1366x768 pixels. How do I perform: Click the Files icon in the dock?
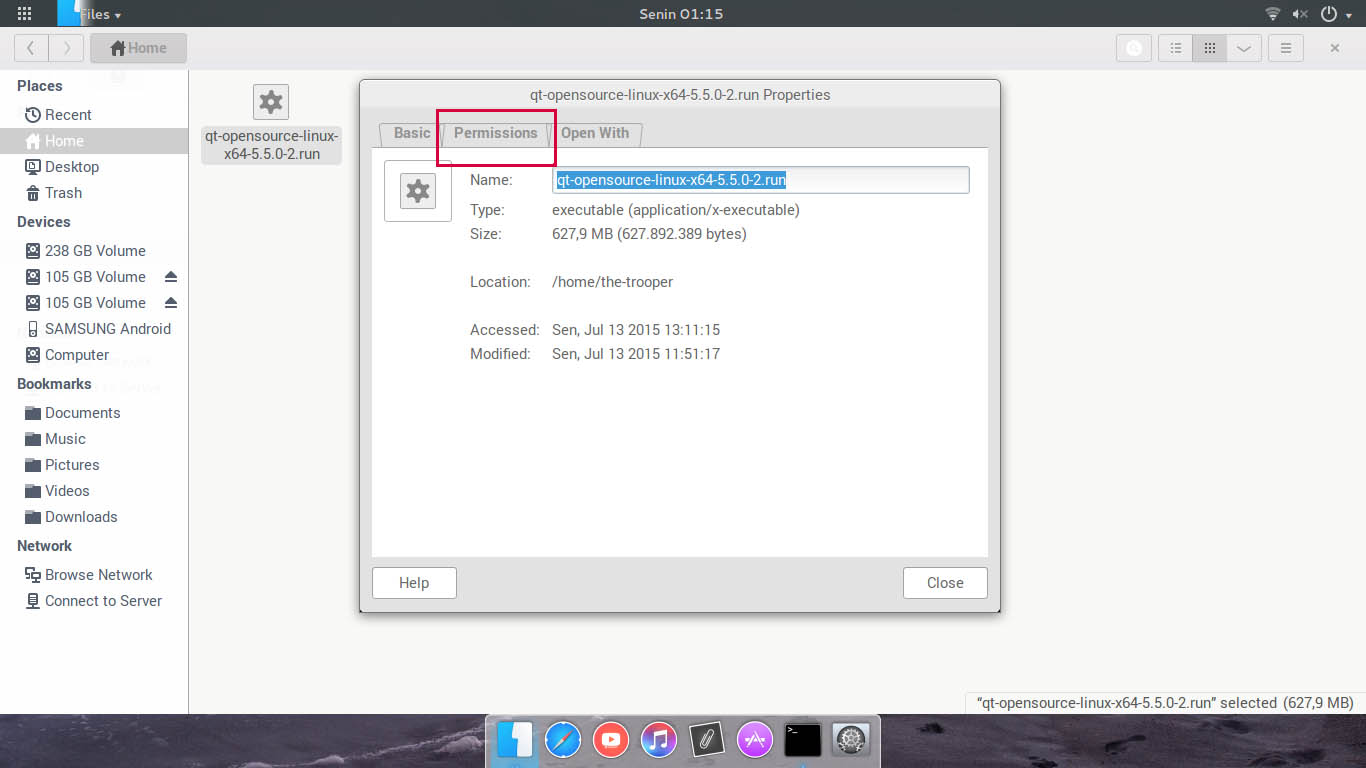514,740
